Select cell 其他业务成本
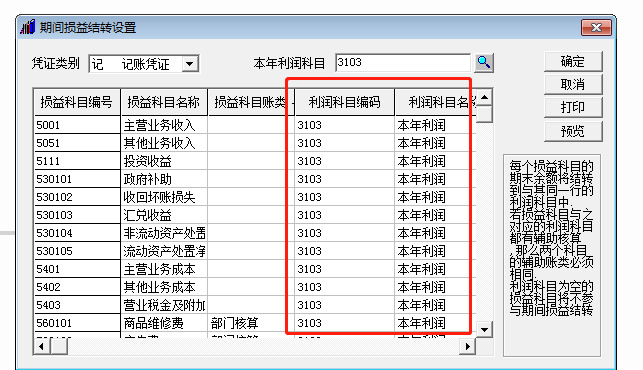 pos(164,287)
